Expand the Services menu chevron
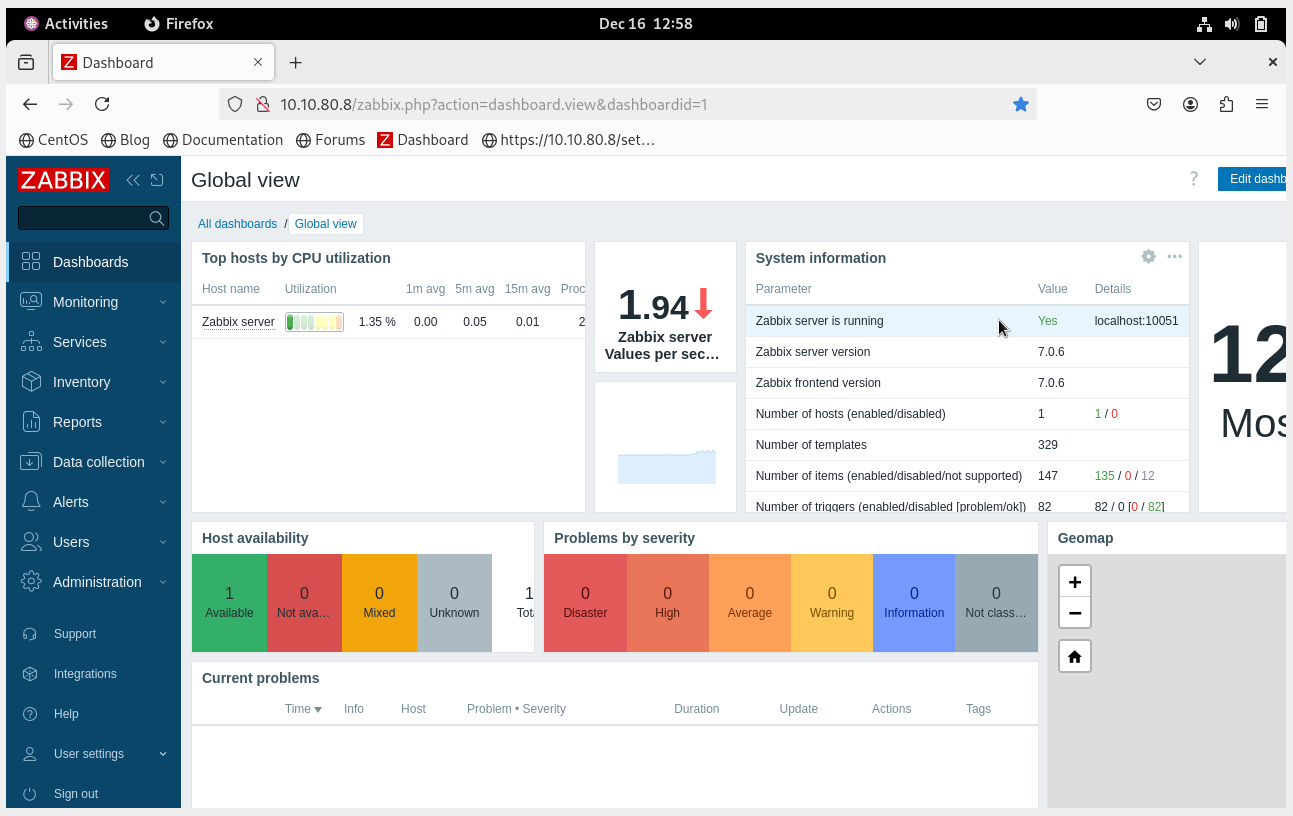Screen dimensions: 1293x816 tap(163, 342)
